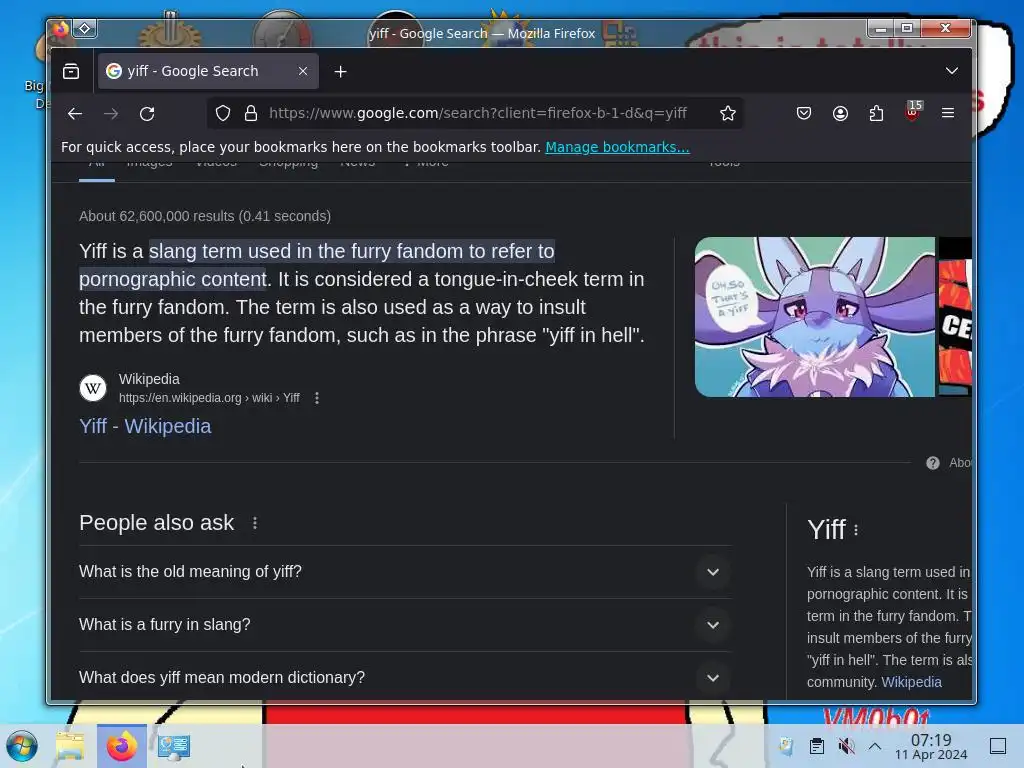Click the uBlock extension icon showing 15
The height and width of the screenshot is (768, 1024).
(913, 111)
